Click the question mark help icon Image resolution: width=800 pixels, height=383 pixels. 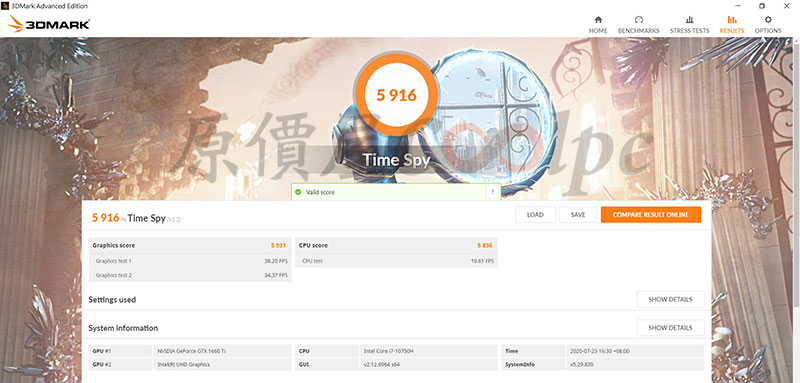click(492, 192)
